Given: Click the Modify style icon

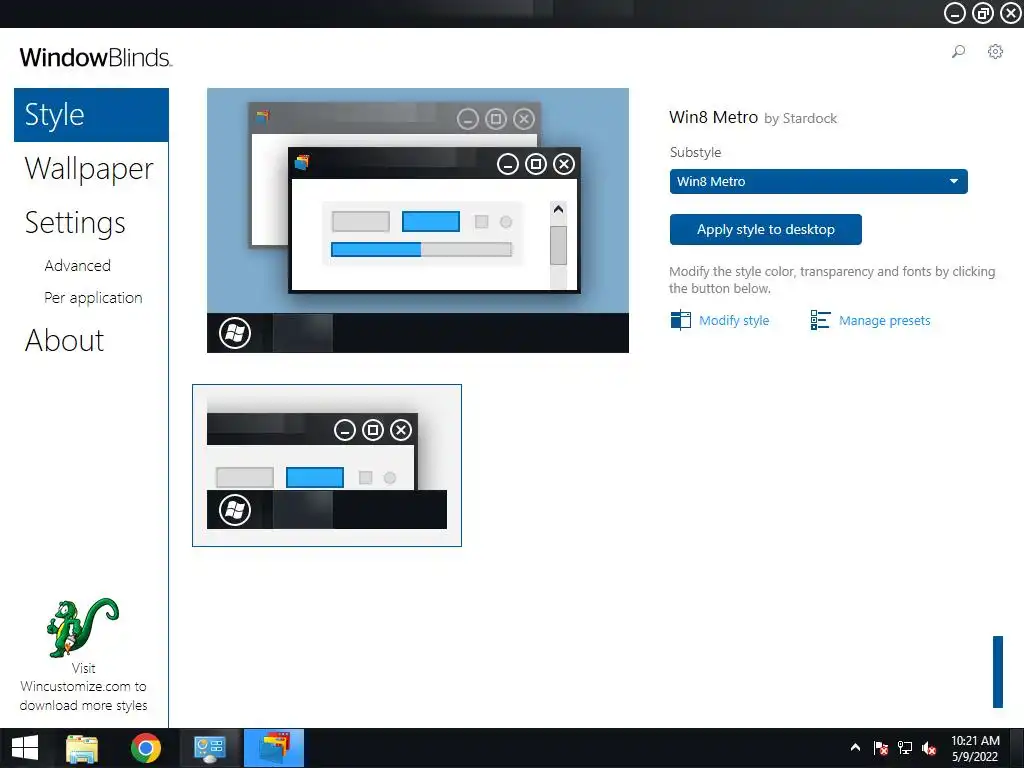Looking at the screenshot, I should click(680, 320).
